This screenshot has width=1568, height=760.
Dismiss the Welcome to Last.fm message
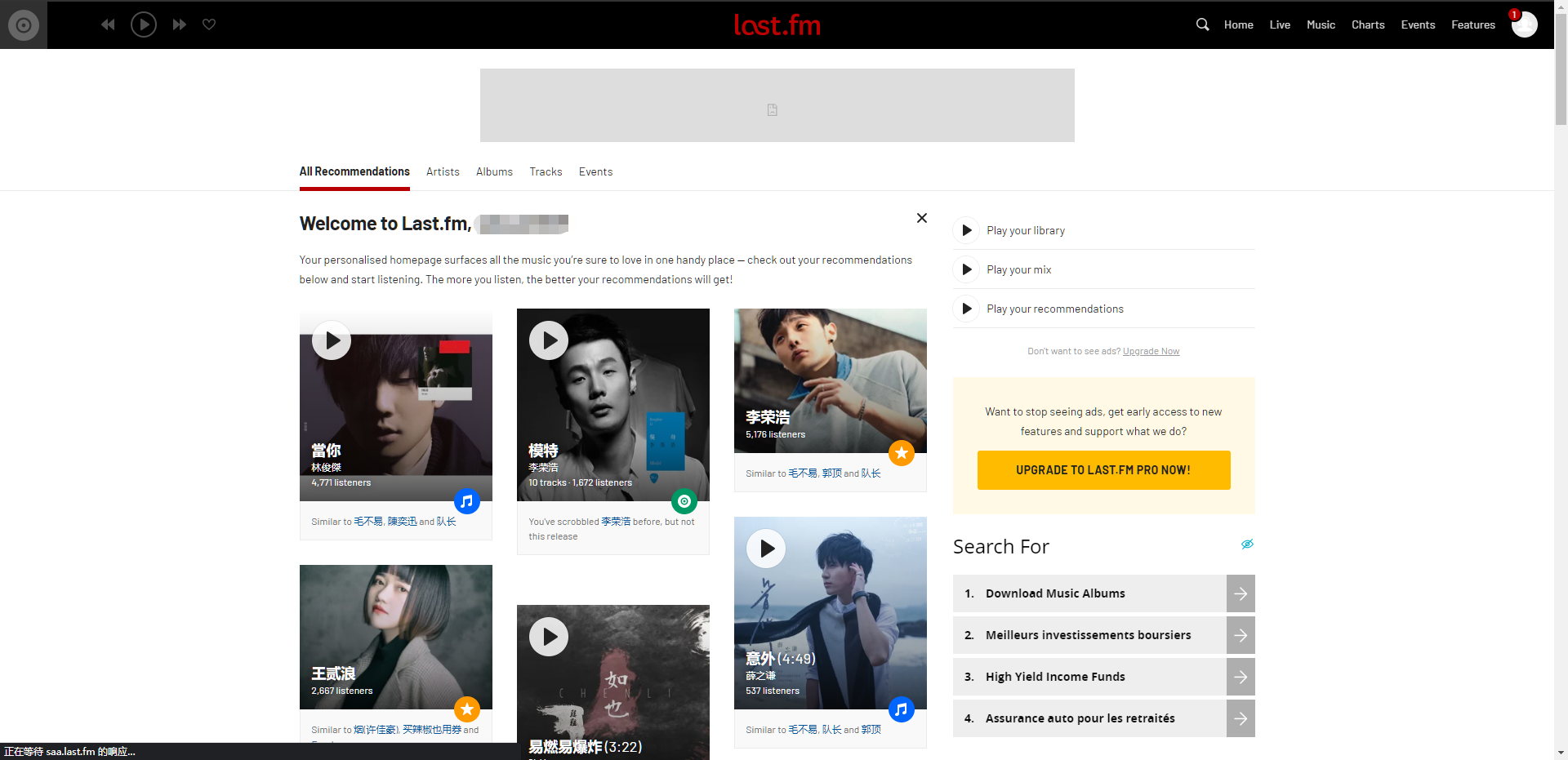pyautogui.click(x=921, y=218)
